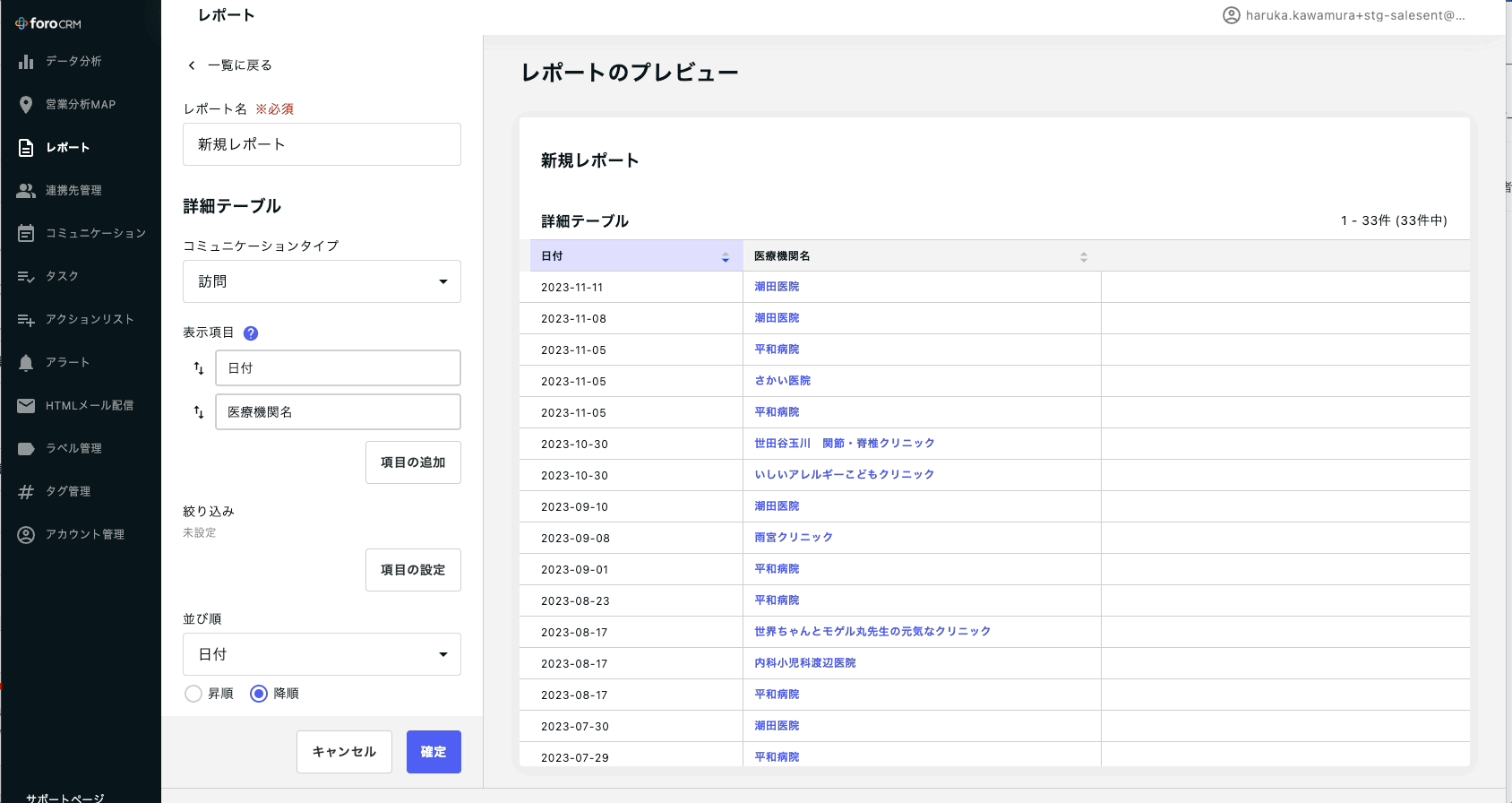Go to タスク menu item

(62, 276)
